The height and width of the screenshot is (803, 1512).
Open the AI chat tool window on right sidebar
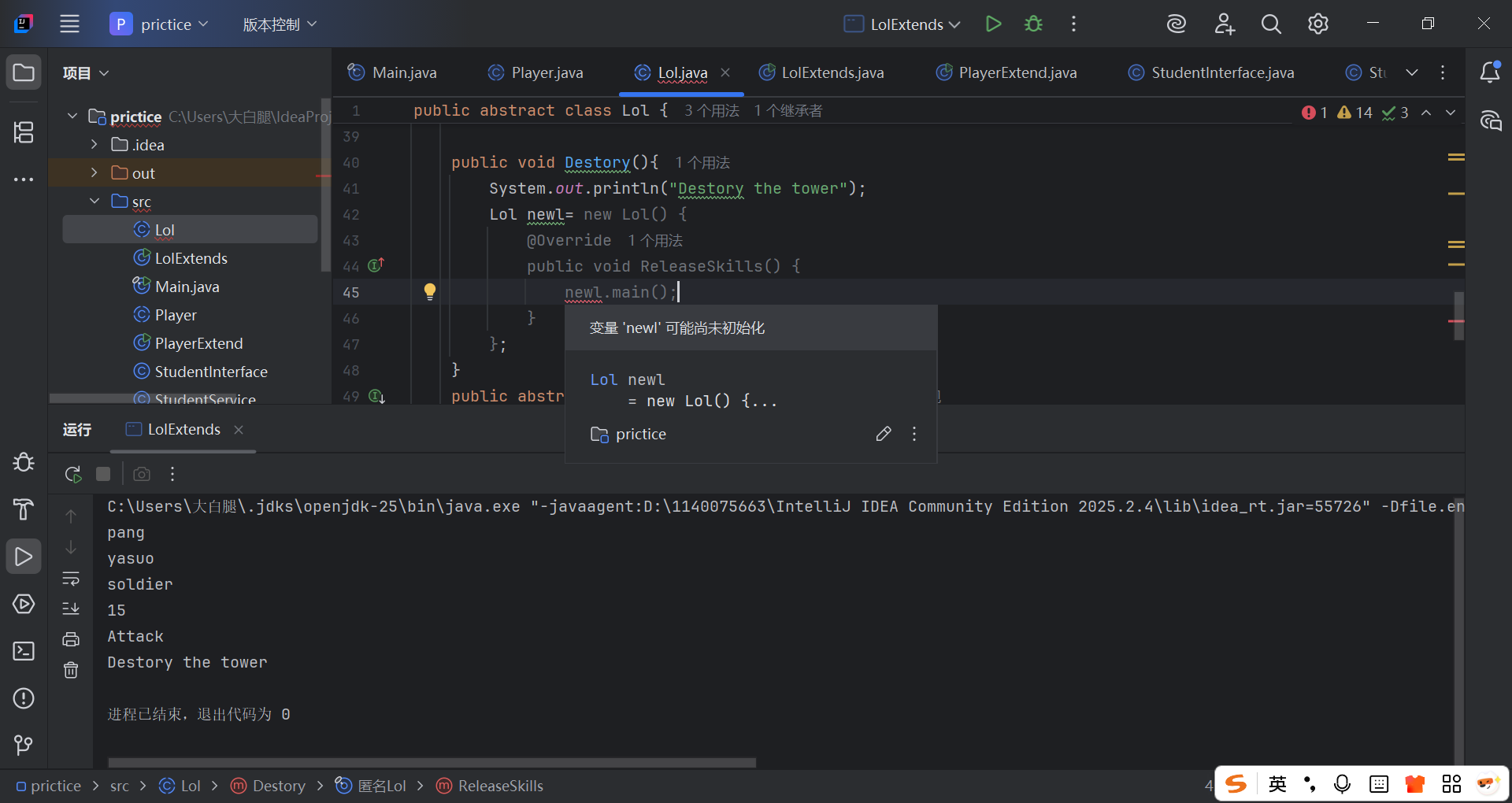[1490, 120]
